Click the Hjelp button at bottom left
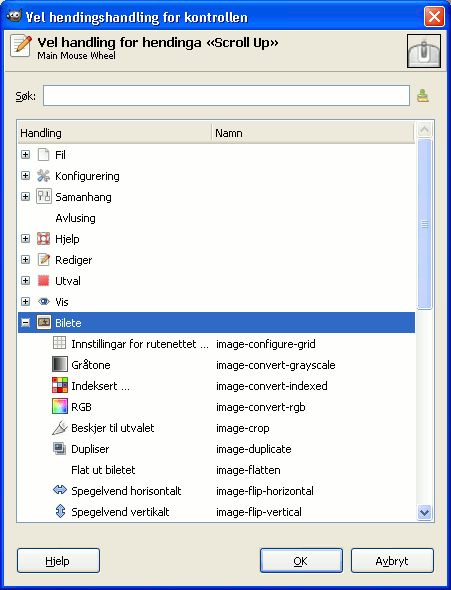 click(x=58, y=561)
